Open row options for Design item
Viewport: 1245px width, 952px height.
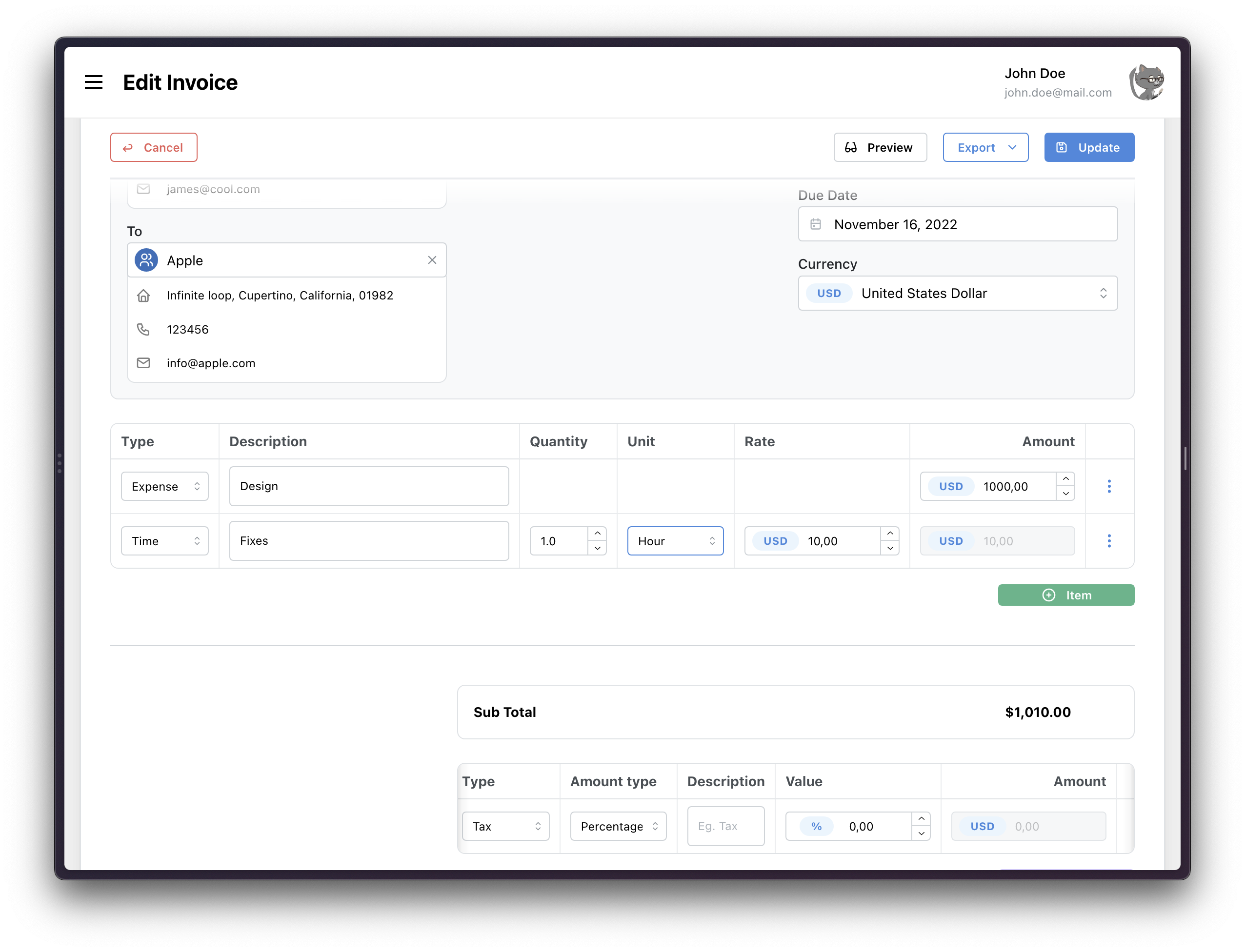[1108, 486]
